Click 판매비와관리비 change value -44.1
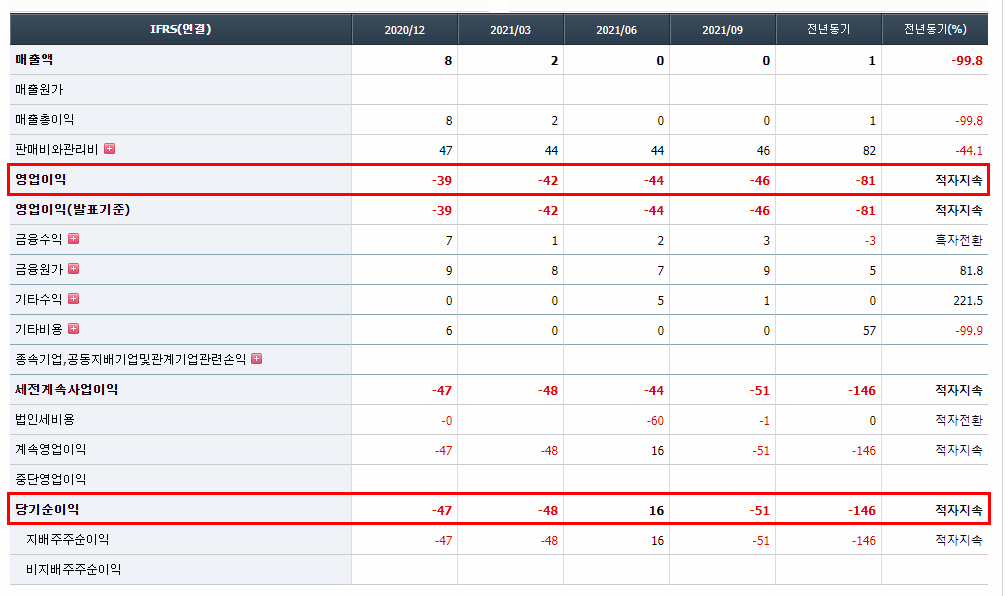The image size is (1005, 596). (969, 151)
